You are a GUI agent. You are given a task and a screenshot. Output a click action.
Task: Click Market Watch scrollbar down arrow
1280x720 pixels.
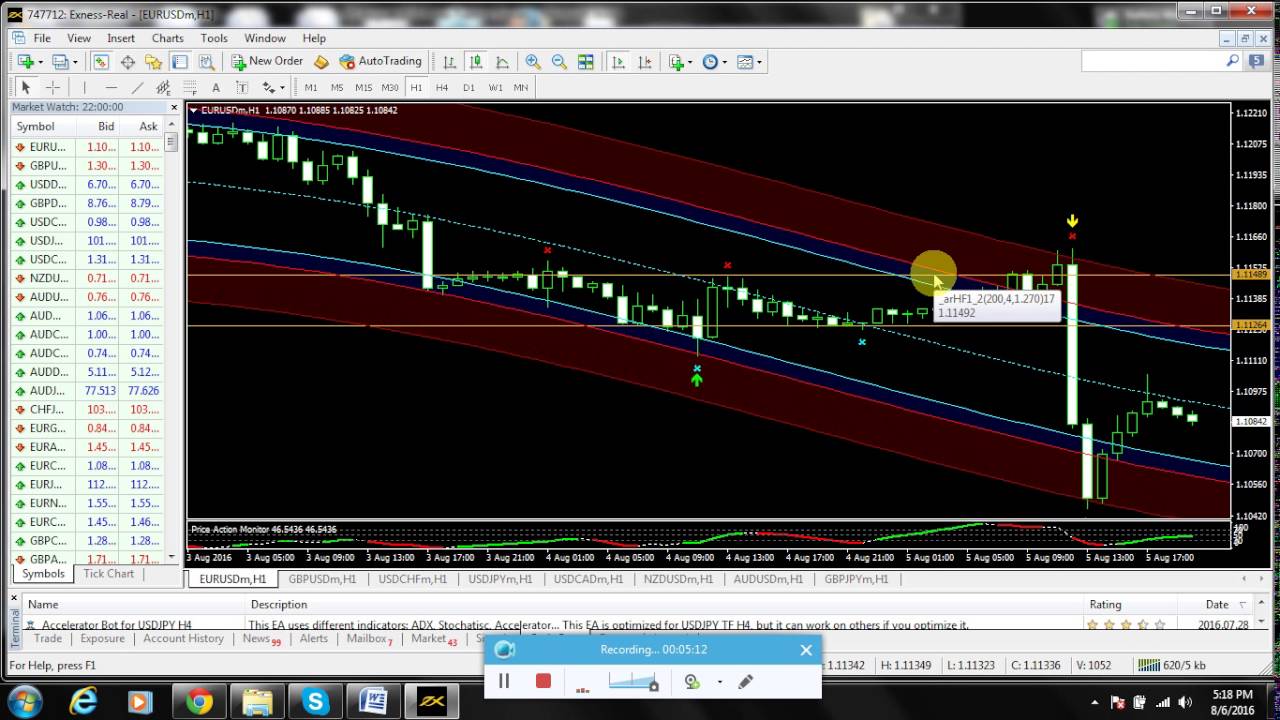click(171, 557)
